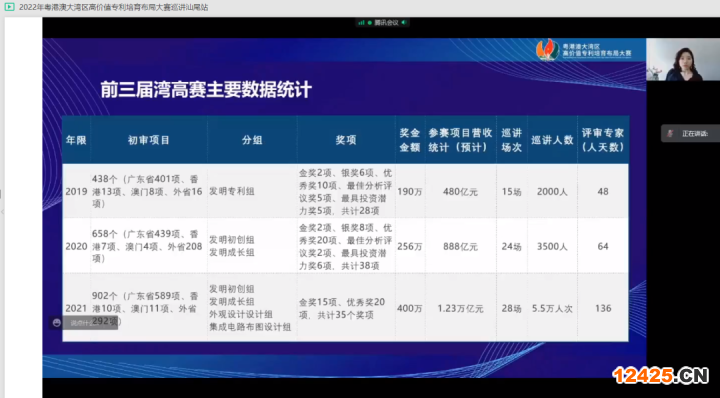This screenshot has width=720, height=398.
Task: Click the slide heading 前三届湾高赛主要数据统计
Action: 207,90
